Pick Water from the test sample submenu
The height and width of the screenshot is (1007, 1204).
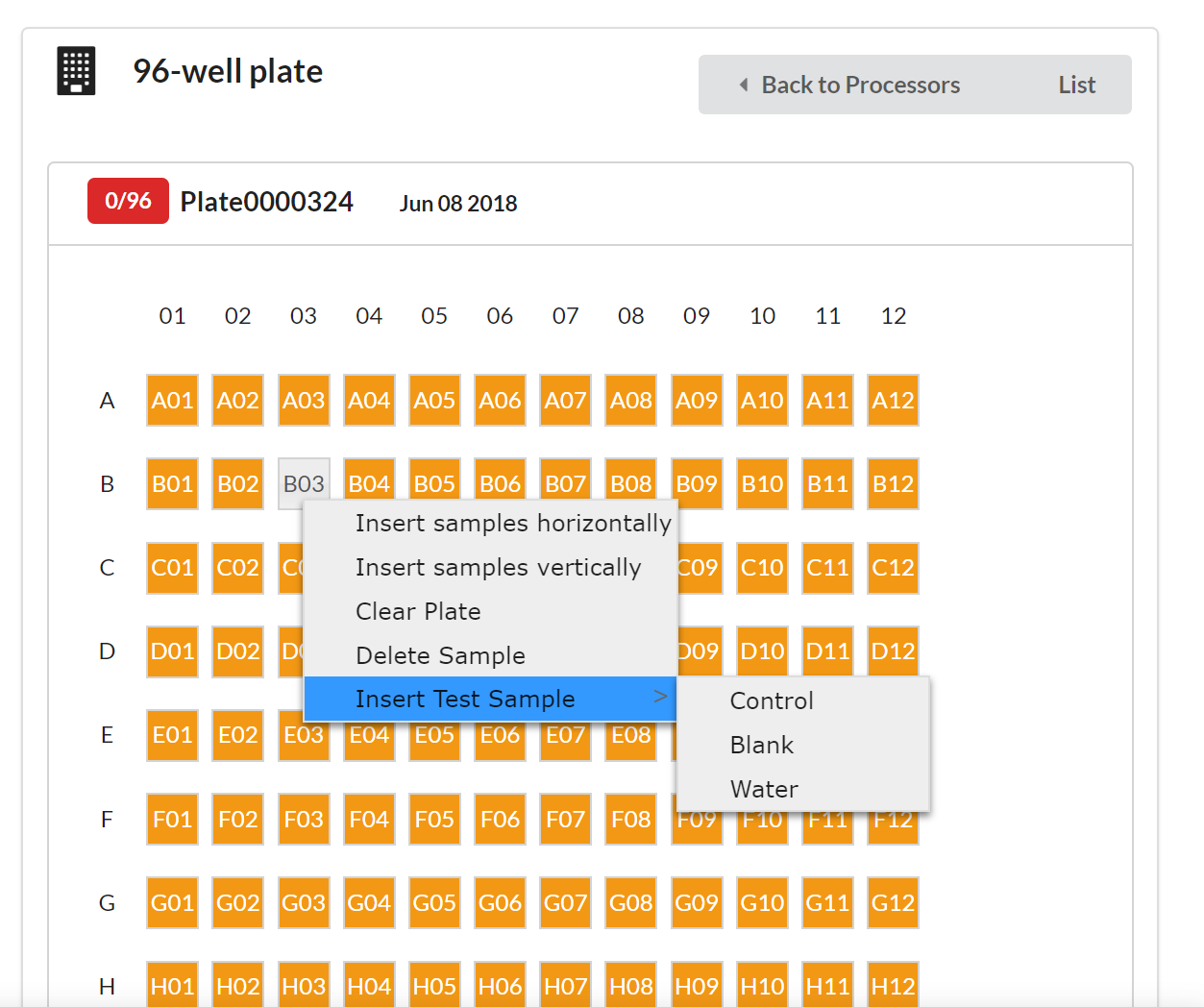(764, 790)
